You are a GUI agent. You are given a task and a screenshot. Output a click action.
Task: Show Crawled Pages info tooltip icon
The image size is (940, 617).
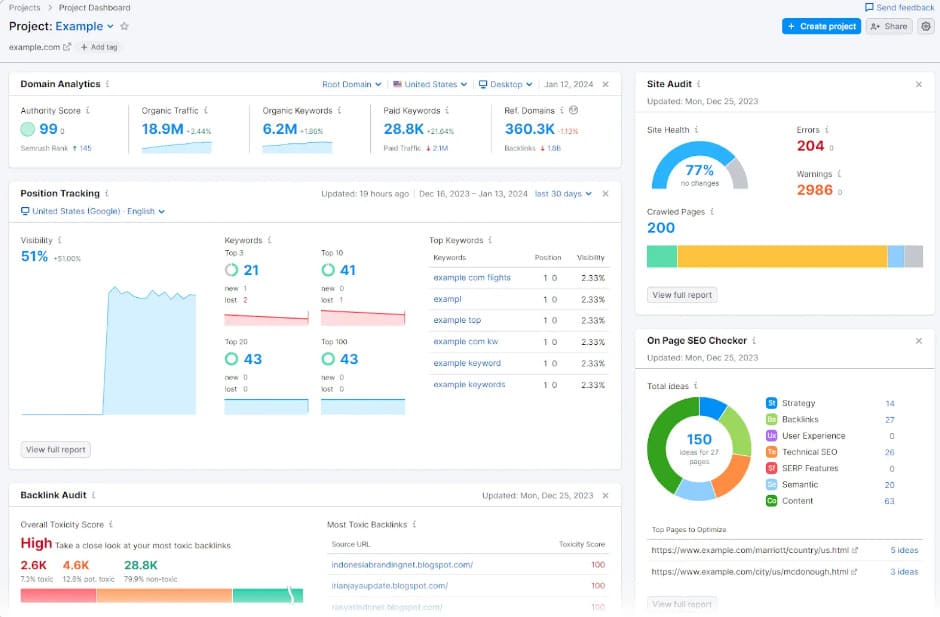pos(712,212)
